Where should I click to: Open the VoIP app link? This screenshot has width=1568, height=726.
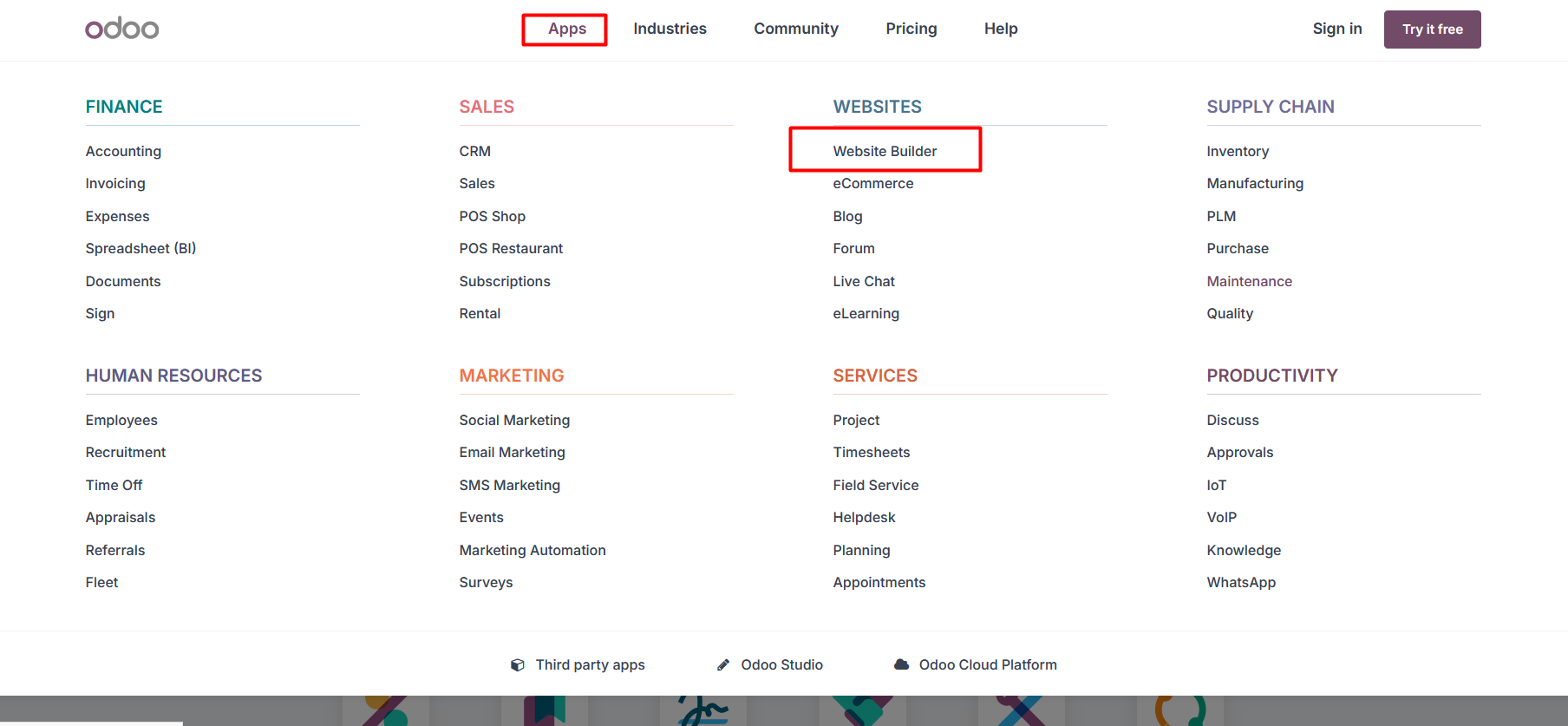1222,518
